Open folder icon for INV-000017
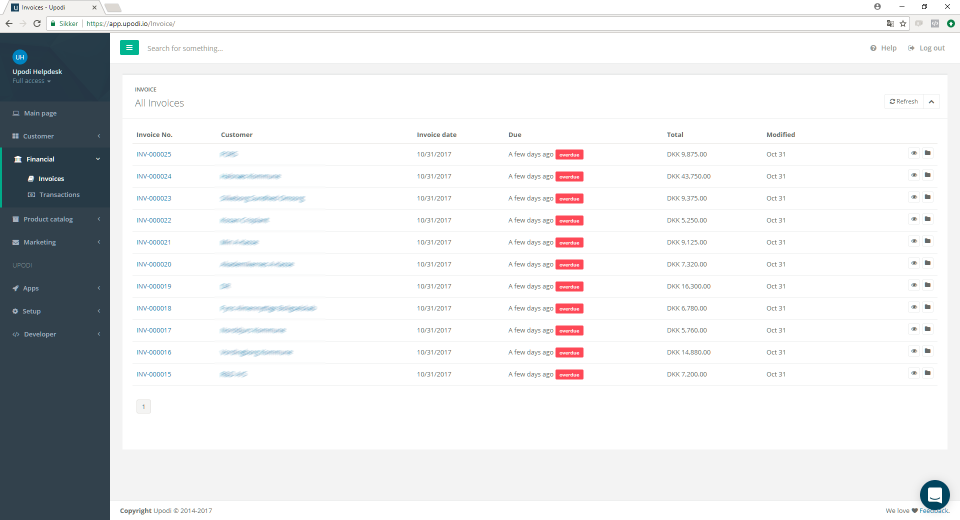The width and height of the screenshot is (960, 520). tap(928, 330)
